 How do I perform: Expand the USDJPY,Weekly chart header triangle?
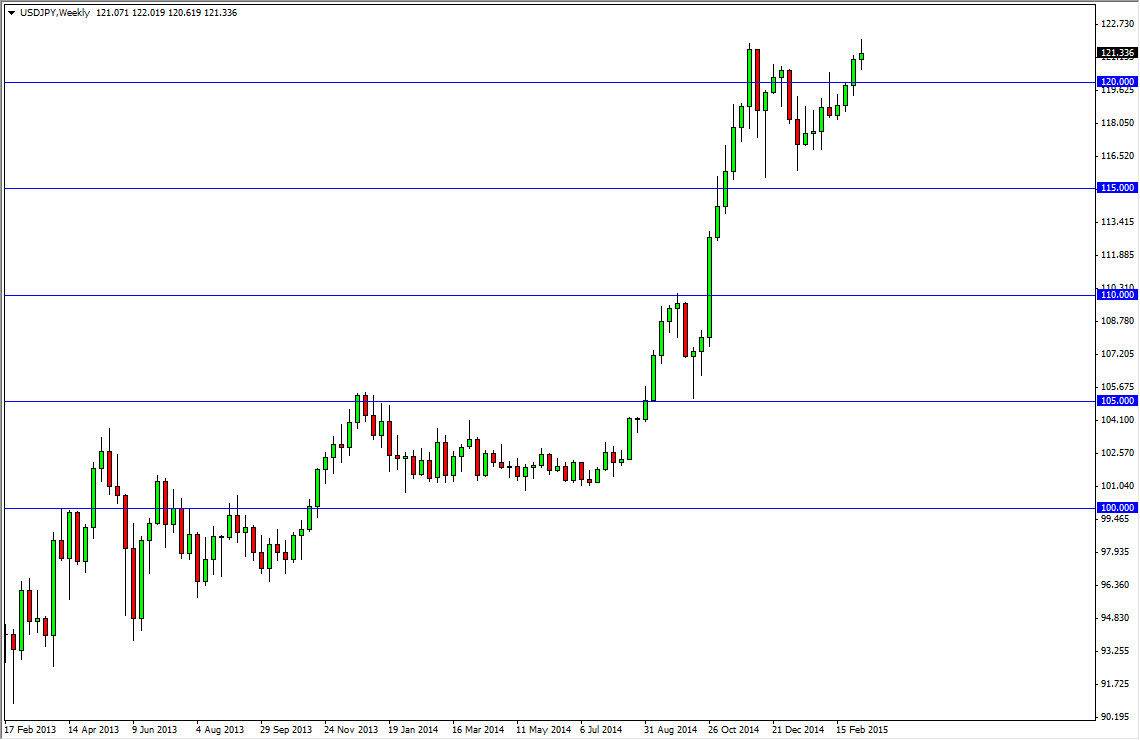coord(11,12)
